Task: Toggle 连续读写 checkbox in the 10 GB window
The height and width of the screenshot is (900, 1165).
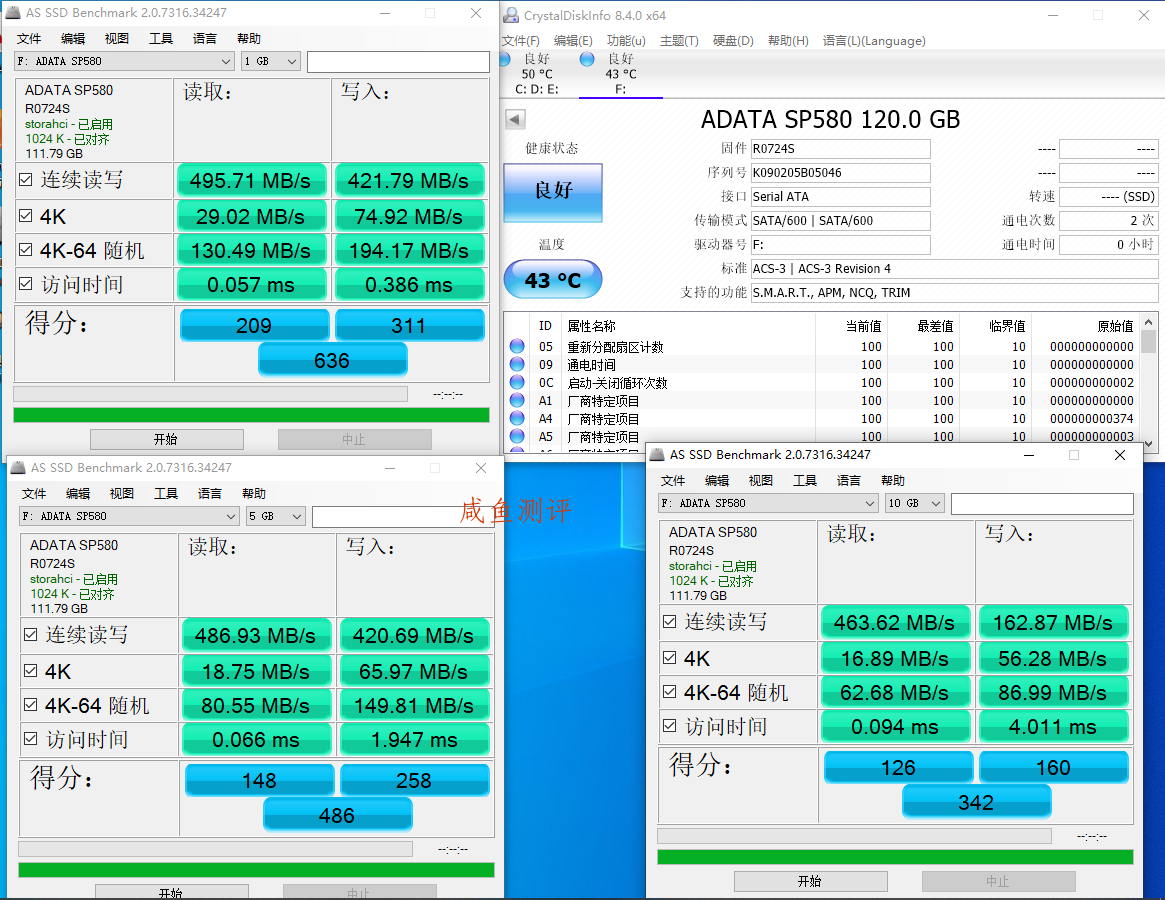Action: (x=669, y=621)
